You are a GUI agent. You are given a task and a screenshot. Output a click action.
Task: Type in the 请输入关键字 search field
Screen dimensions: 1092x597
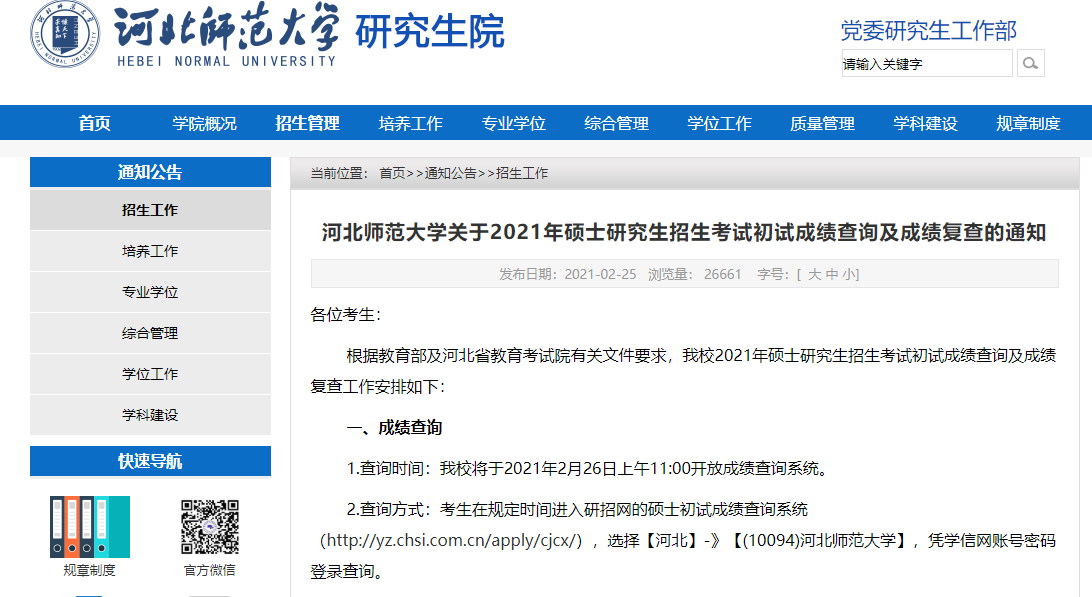pyautogui.click(x=926, y=64)
